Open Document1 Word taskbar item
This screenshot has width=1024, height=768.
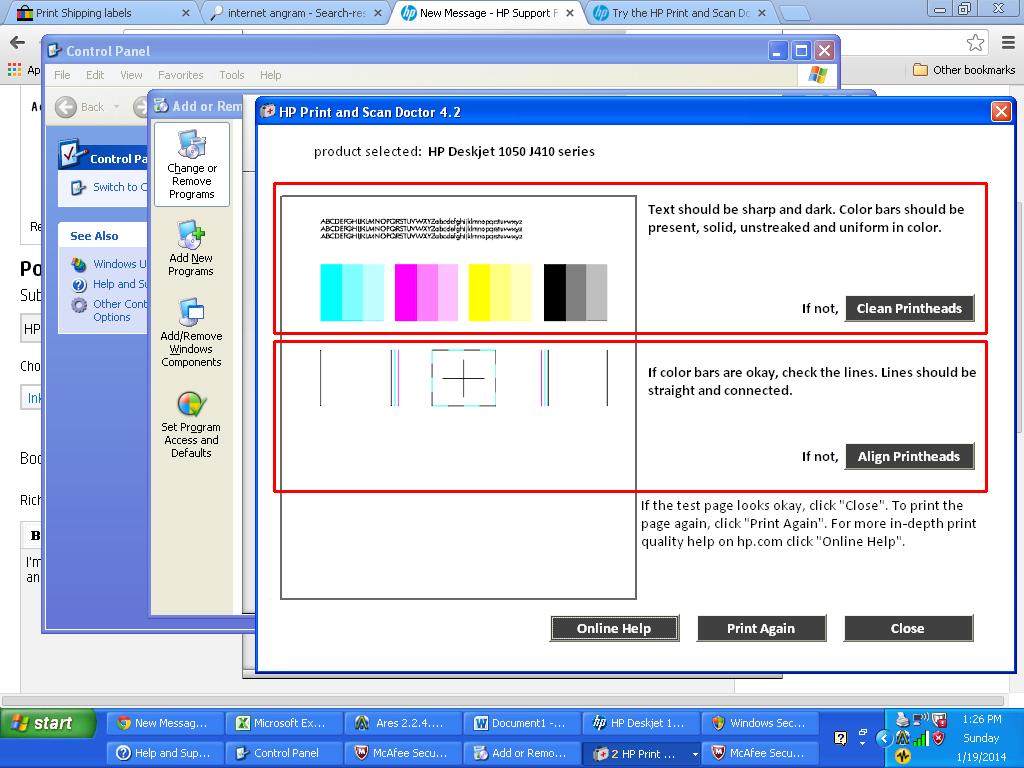tap(522, 724)
